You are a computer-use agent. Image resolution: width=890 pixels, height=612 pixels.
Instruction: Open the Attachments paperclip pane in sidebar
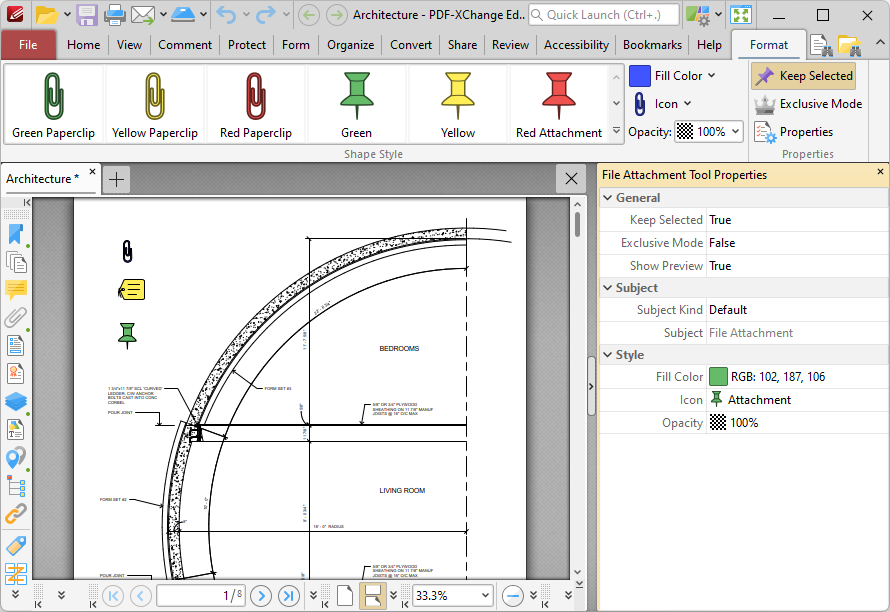15,317
